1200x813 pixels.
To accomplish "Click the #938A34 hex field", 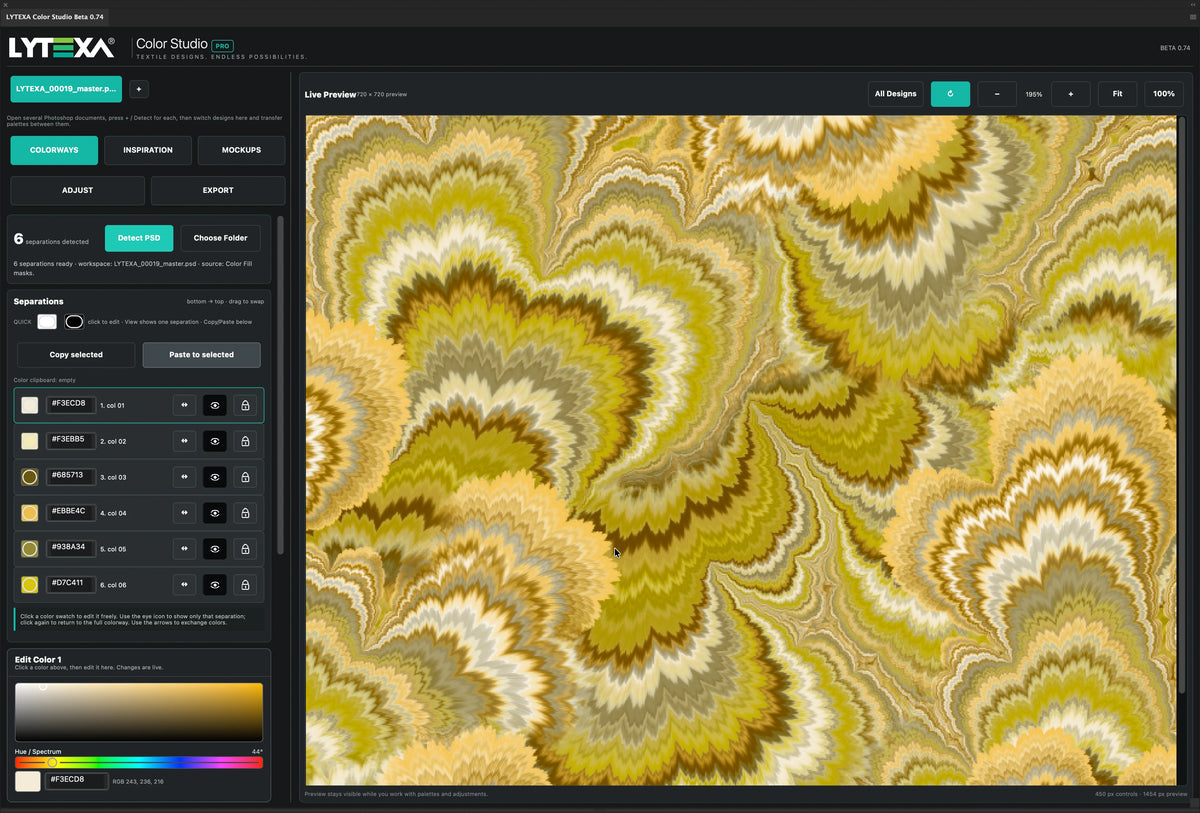I will click(70, 548).
